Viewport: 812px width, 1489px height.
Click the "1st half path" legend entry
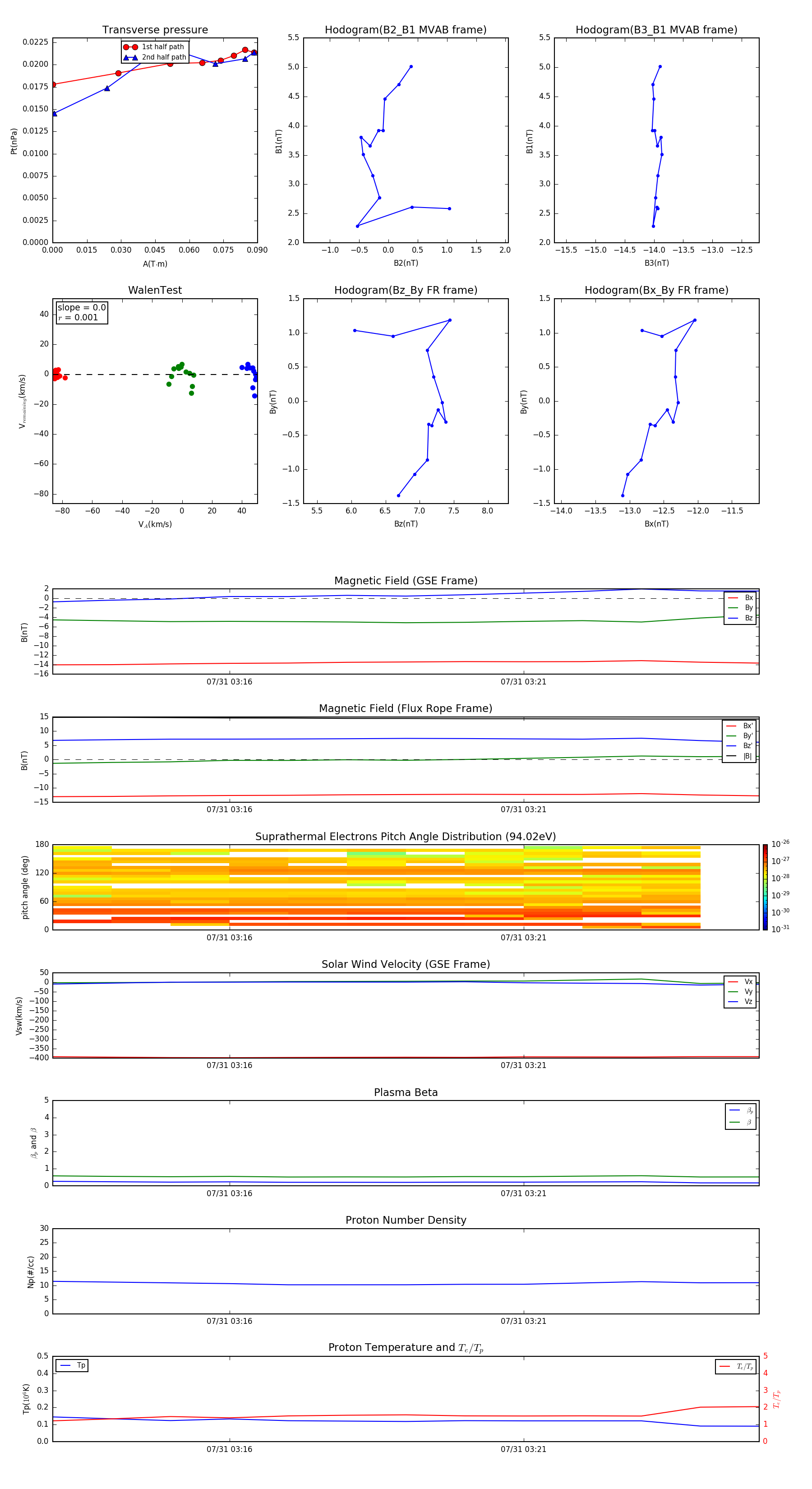coord(154,47)
